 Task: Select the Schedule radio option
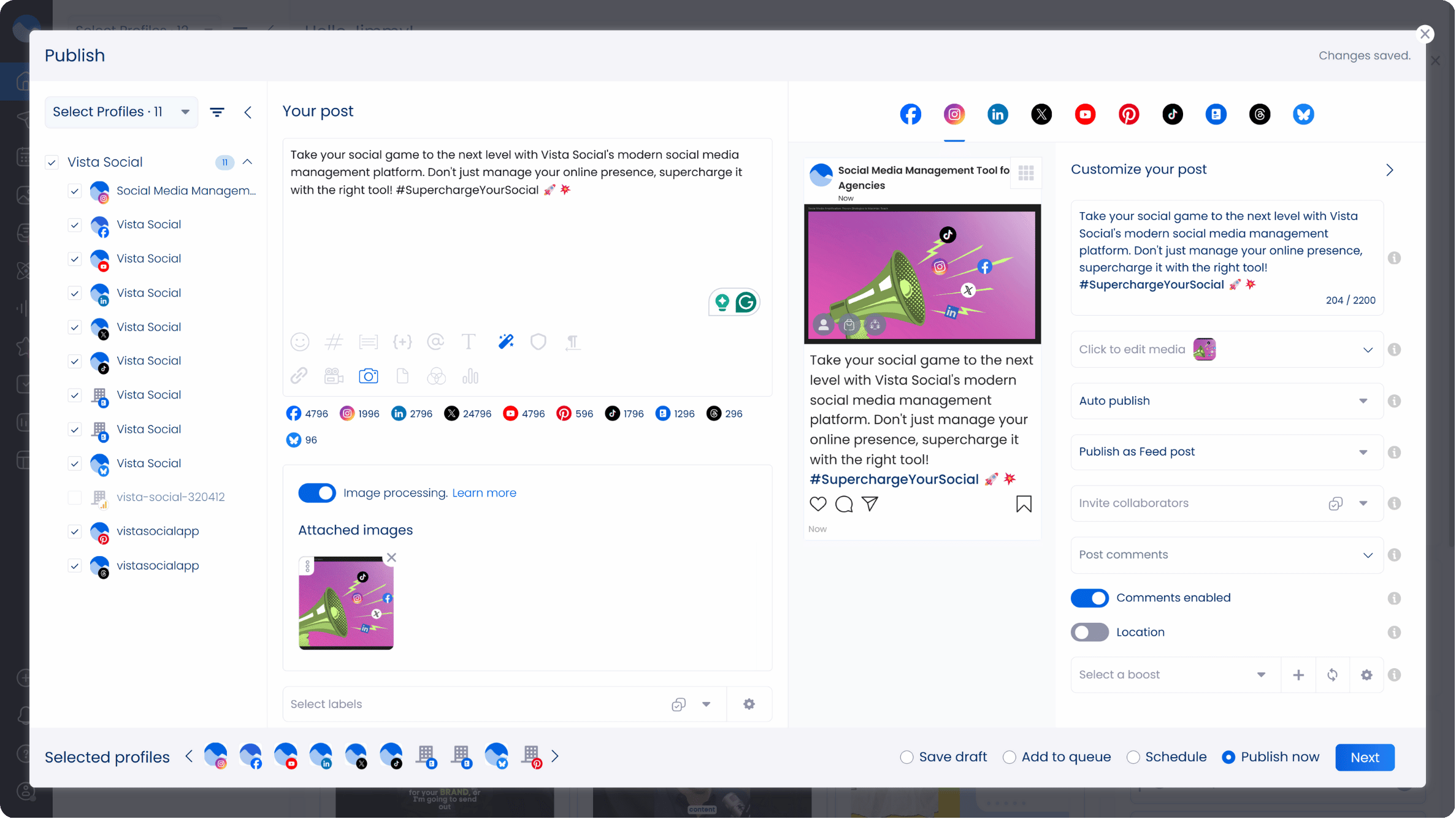pyautogui.click(x=1133, y=757)
